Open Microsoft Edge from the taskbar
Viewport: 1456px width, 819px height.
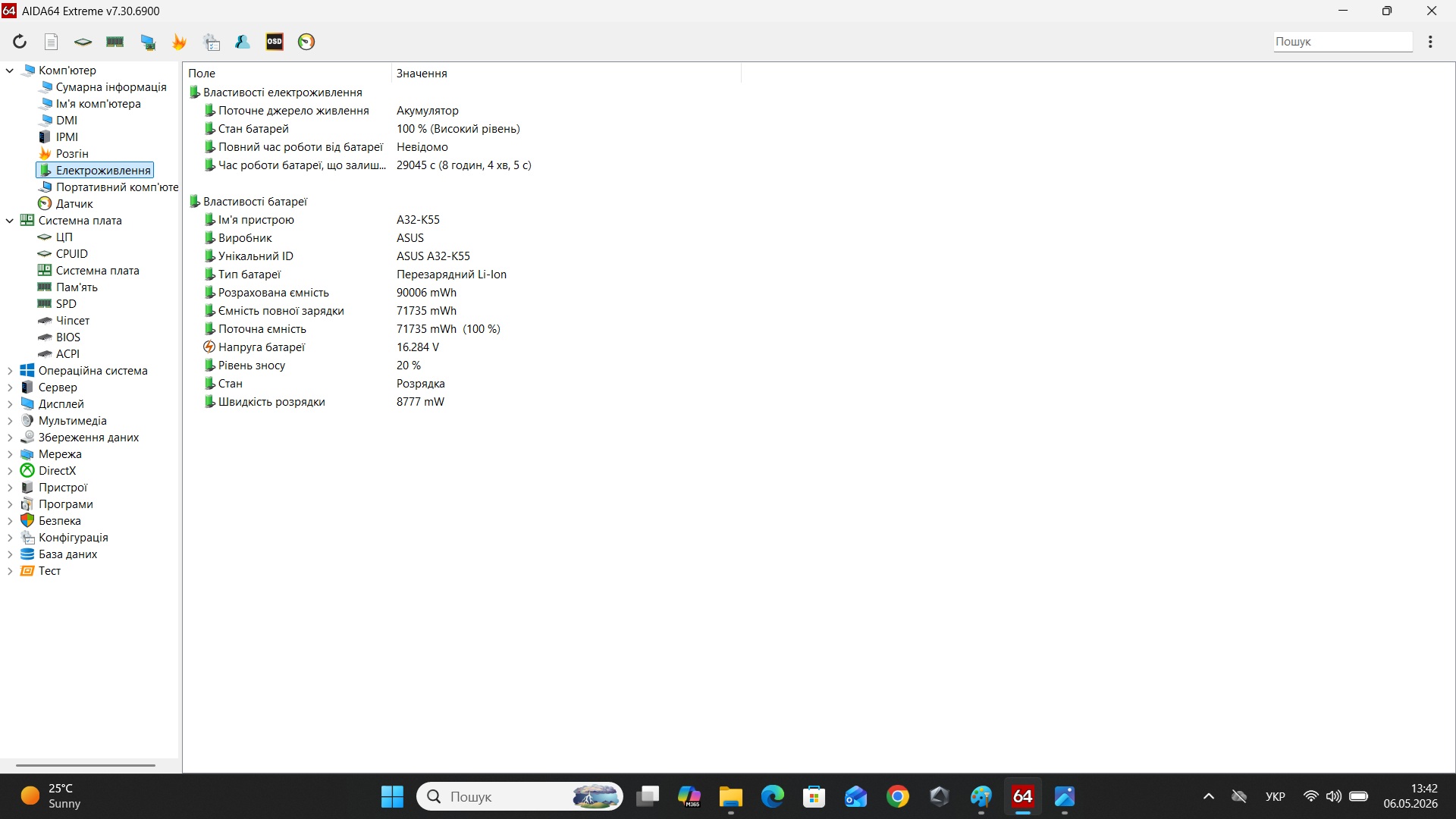point(773,797)
